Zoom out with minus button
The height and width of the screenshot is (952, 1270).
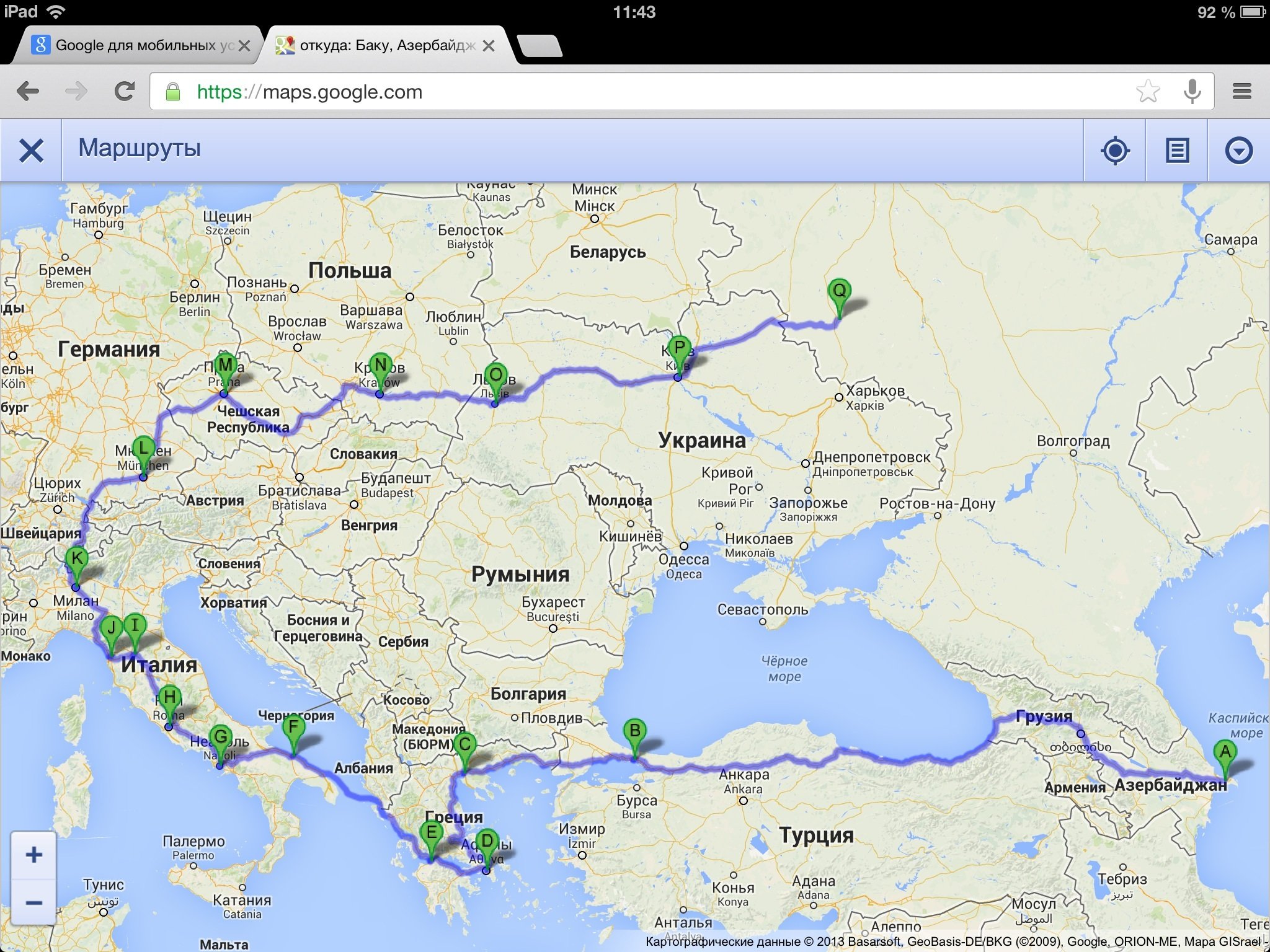[34, 902]
